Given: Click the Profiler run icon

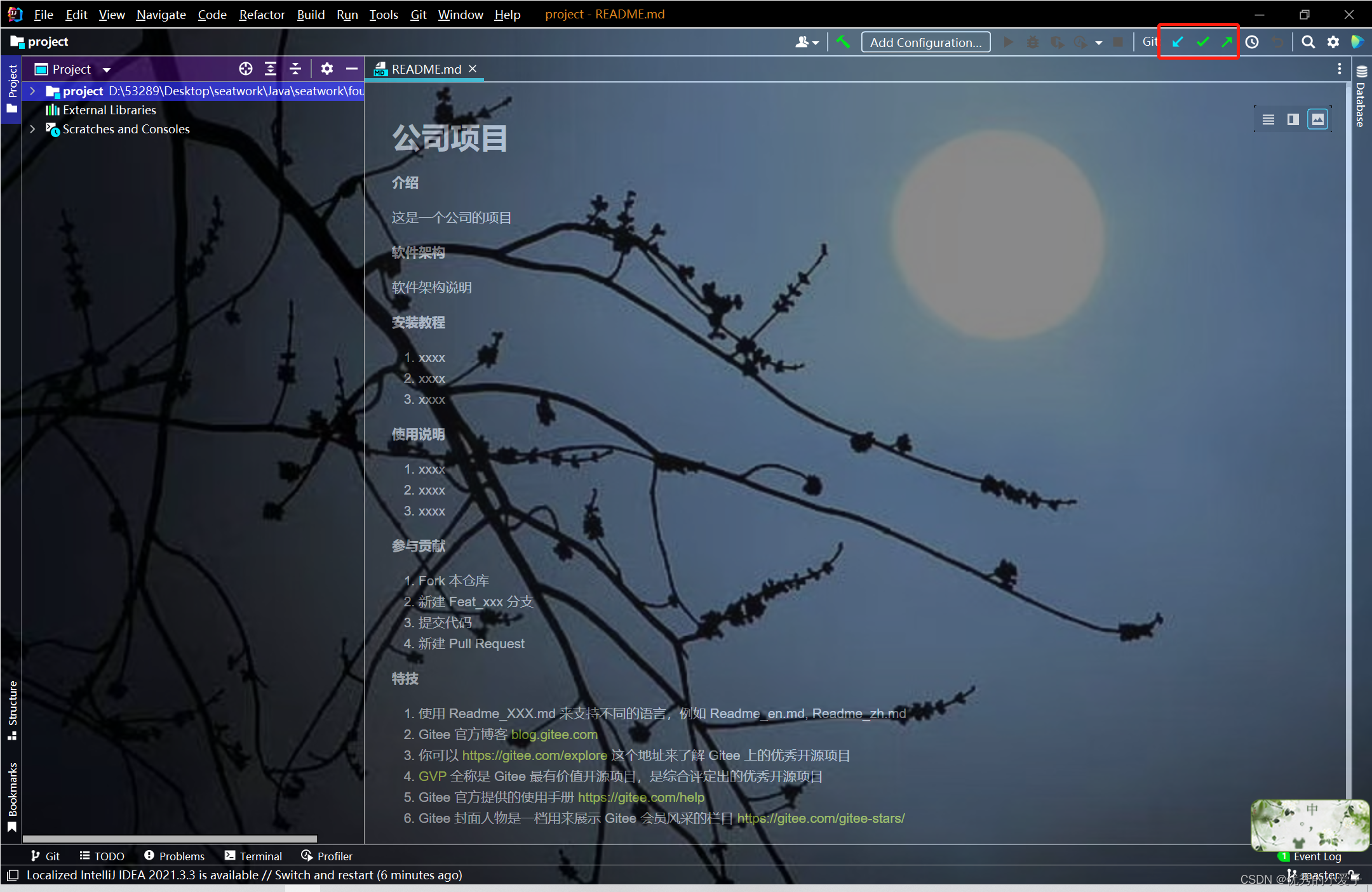Looking at the screenshot, I should 1080,42.
